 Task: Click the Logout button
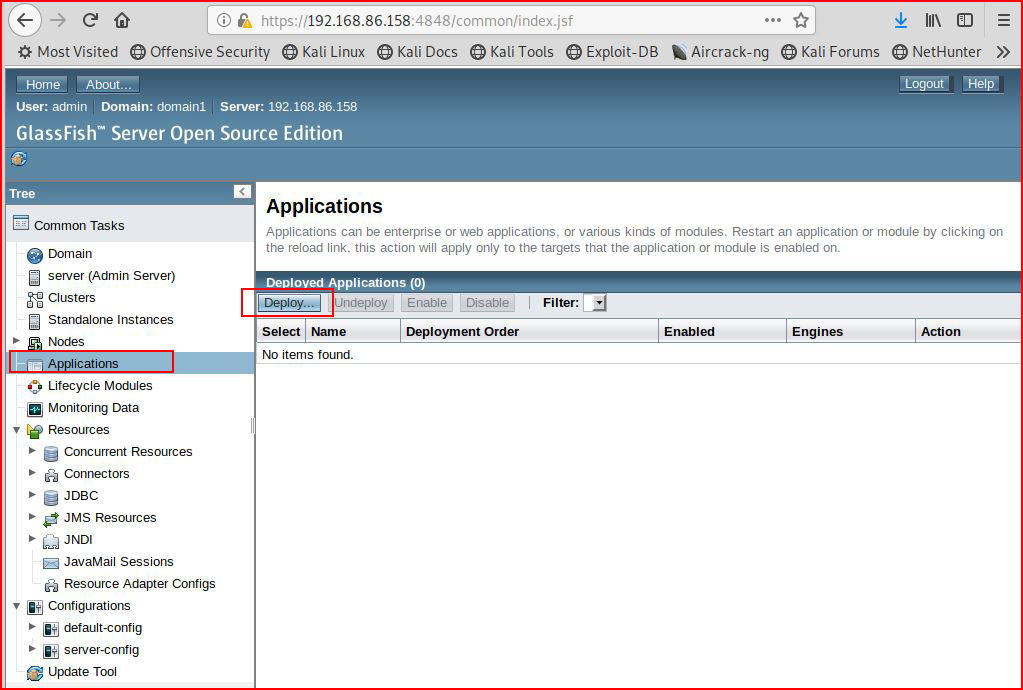pos(924,83)
